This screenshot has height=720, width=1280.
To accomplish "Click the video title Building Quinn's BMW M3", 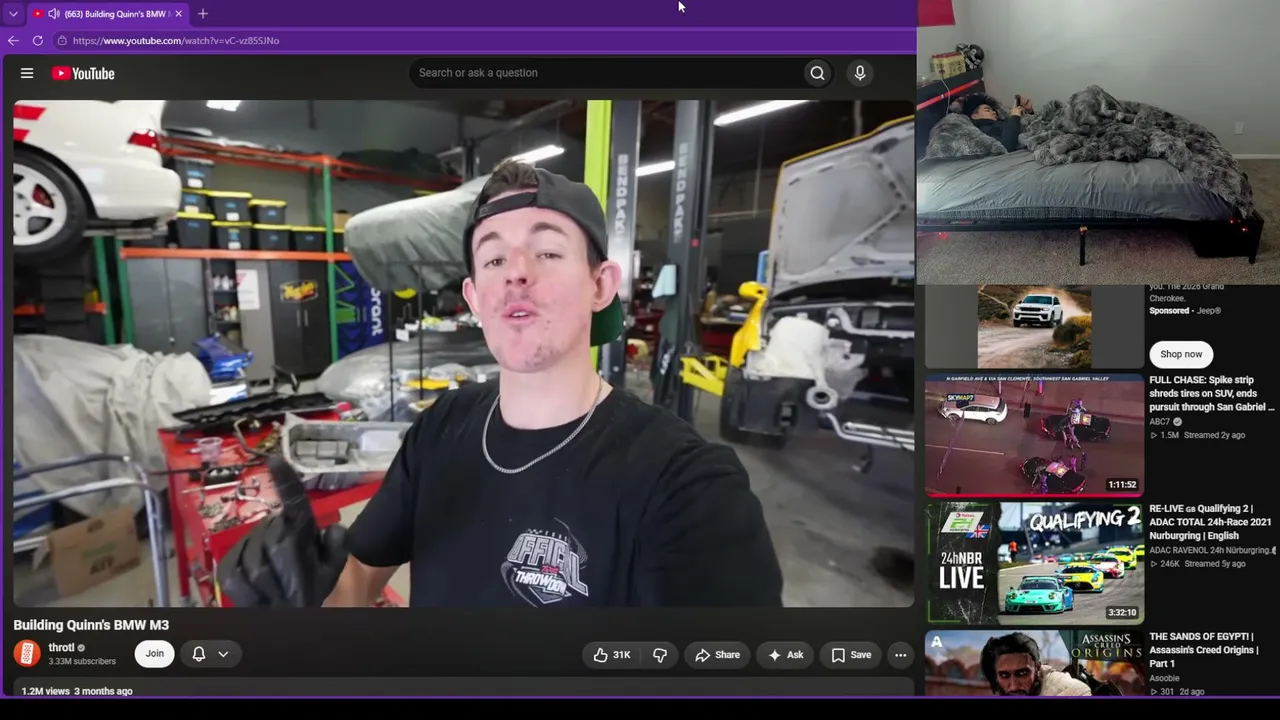I will [x=91, y=625].
